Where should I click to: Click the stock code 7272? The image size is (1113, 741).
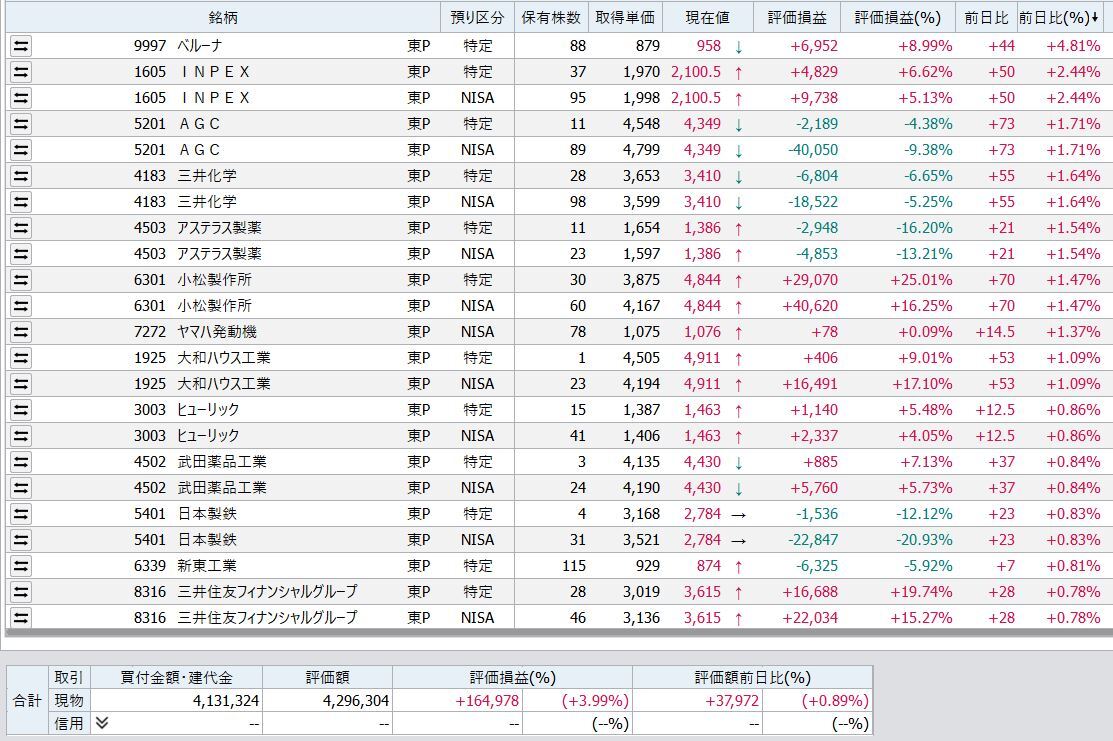coord(150,332)
